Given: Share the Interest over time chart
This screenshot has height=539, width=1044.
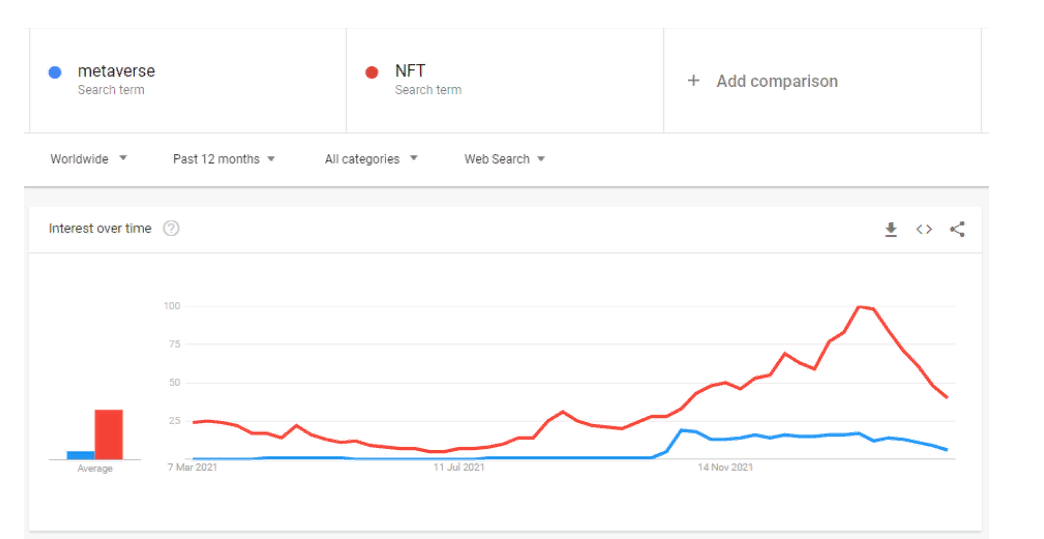Looking at the screenshot, I should [957, 229].
